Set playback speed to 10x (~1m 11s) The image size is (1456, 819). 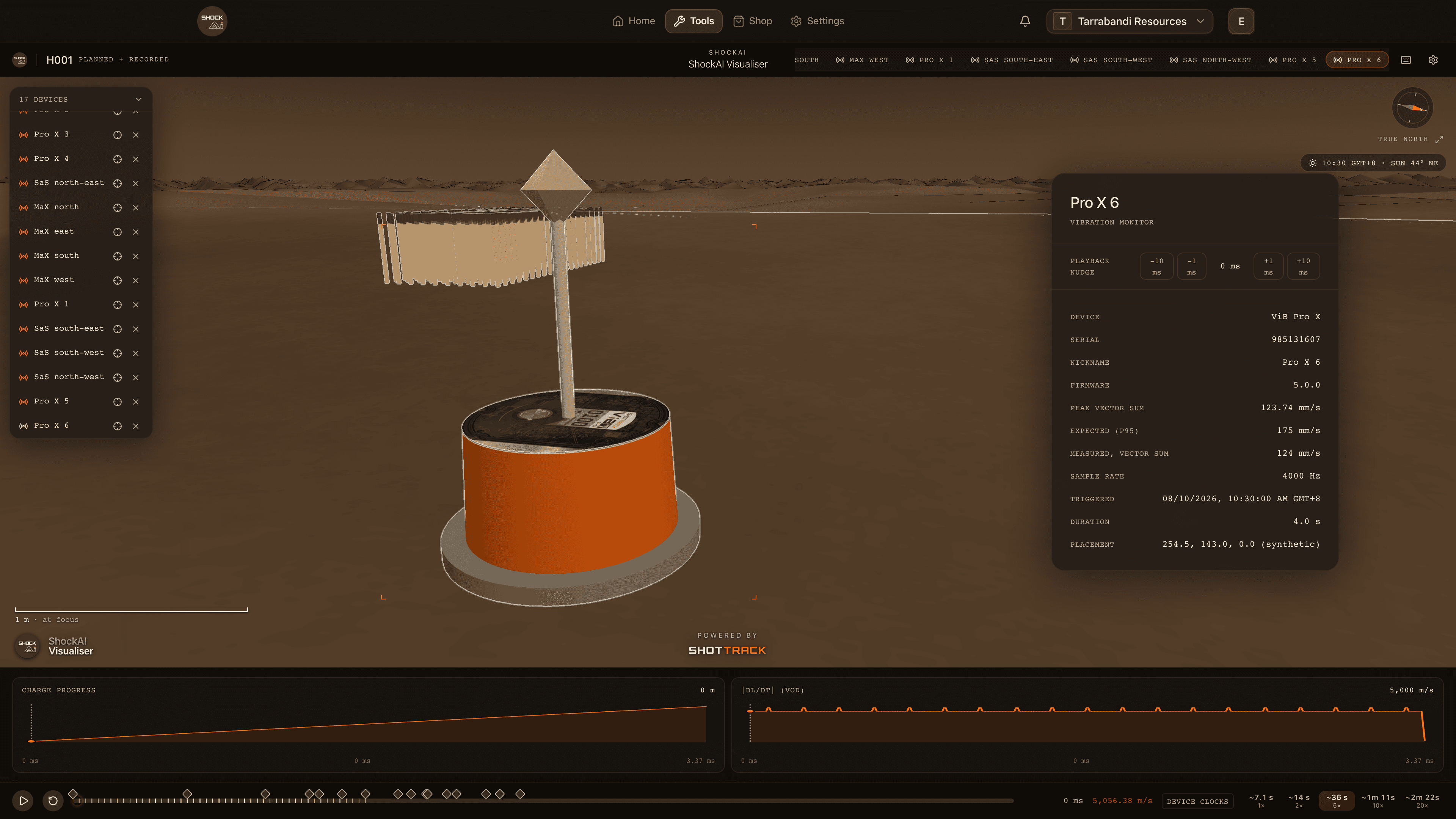click(1378, 800)
